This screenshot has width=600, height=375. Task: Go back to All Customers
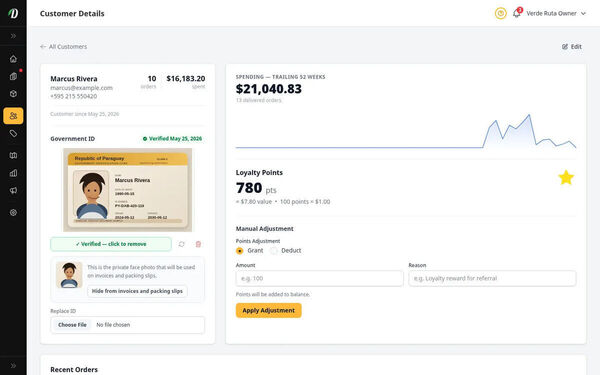[x=64, y=47]
